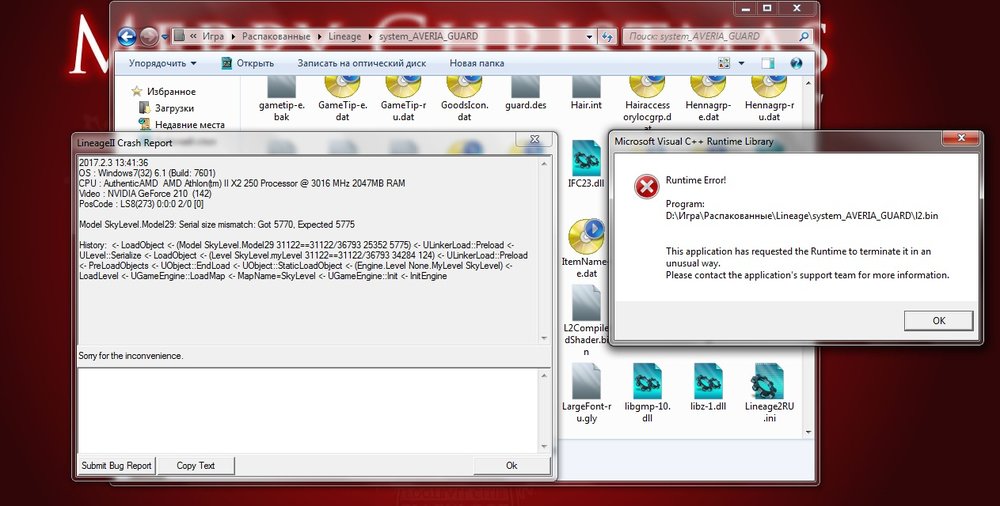Click the Submit Bug Report button

tap(117, 465)
